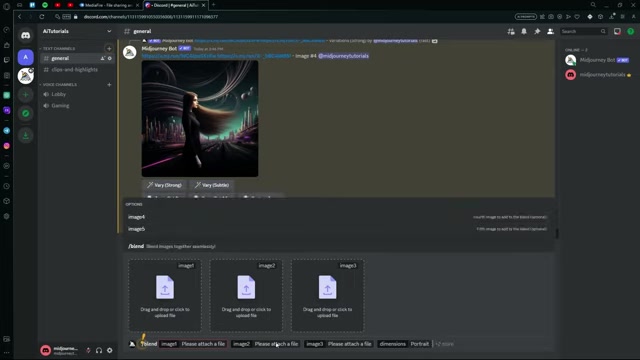Click the Discord Search field
This screenshot has height=360, width=640.
click(583, 31)
